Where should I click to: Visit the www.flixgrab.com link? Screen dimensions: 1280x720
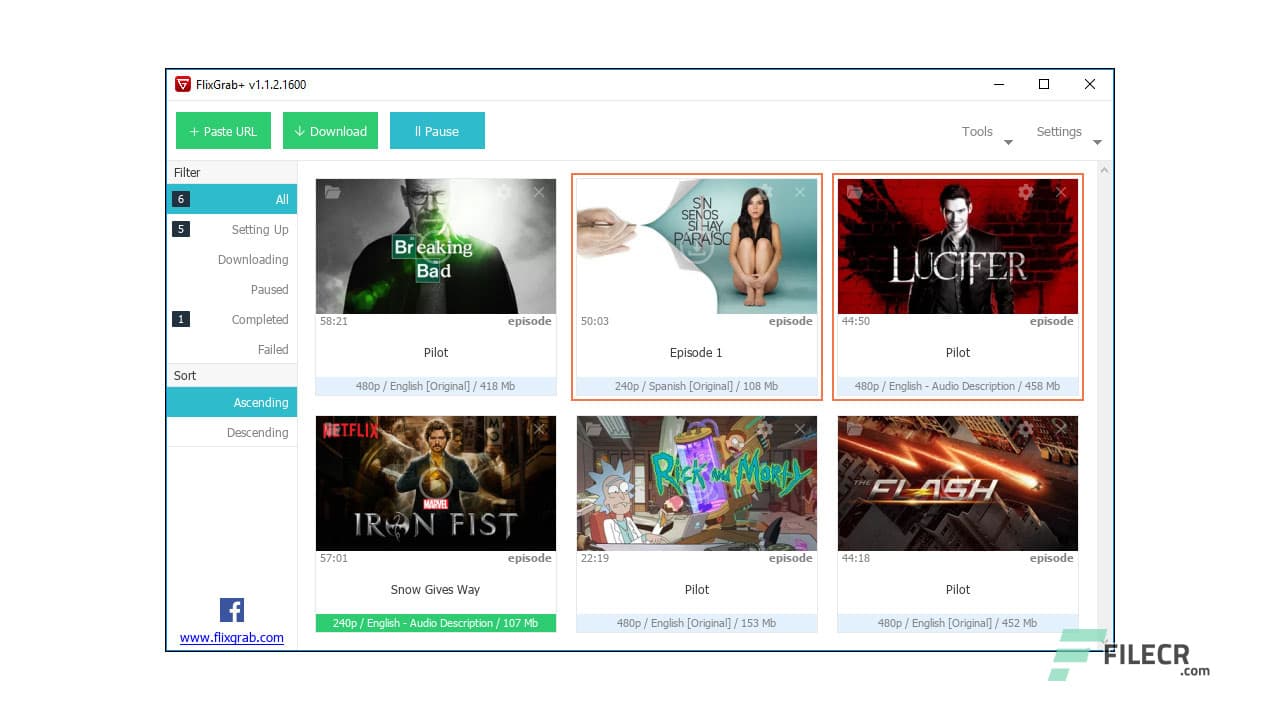tap(231, 637)
